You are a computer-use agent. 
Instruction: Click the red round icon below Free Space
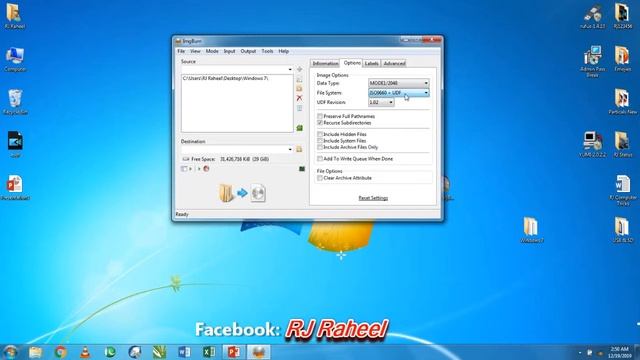[207, 169]
